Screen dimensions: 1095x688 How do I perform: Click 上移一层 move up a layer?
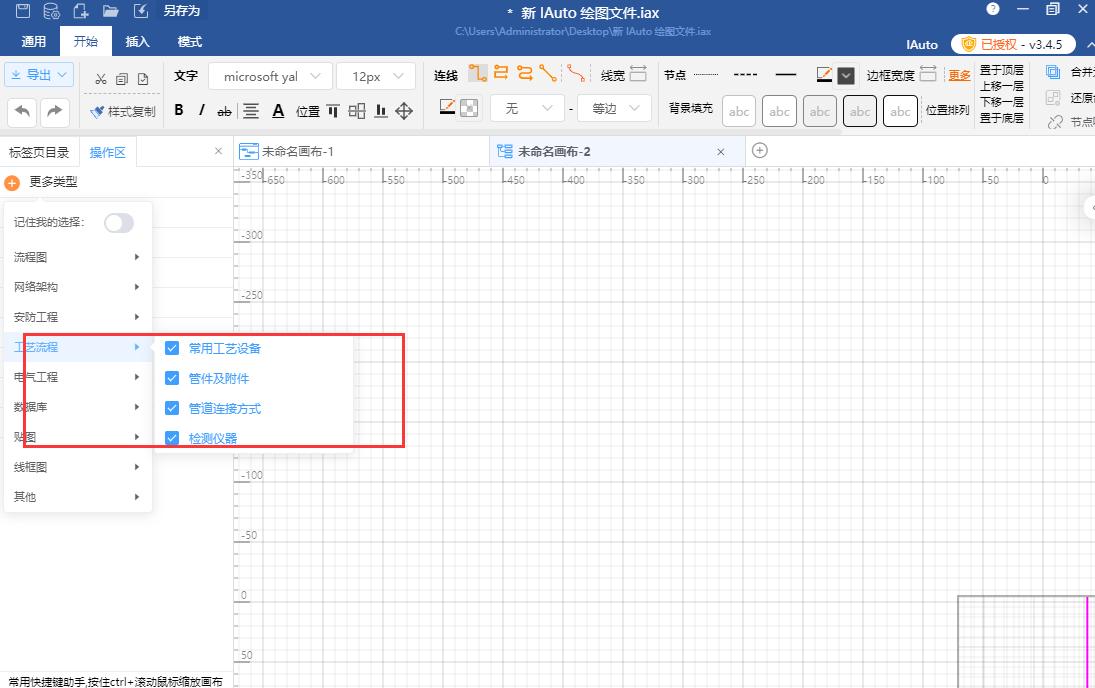tap(1001, 86)
